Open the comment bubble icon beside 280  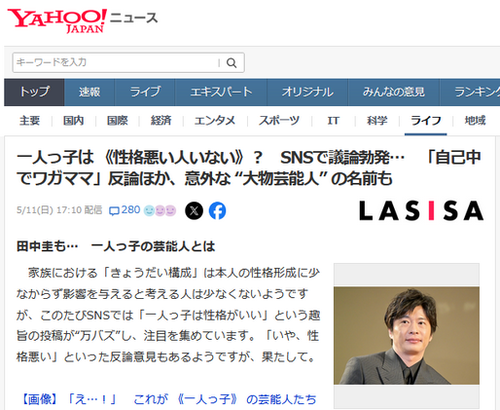click(x=114, y=211)
